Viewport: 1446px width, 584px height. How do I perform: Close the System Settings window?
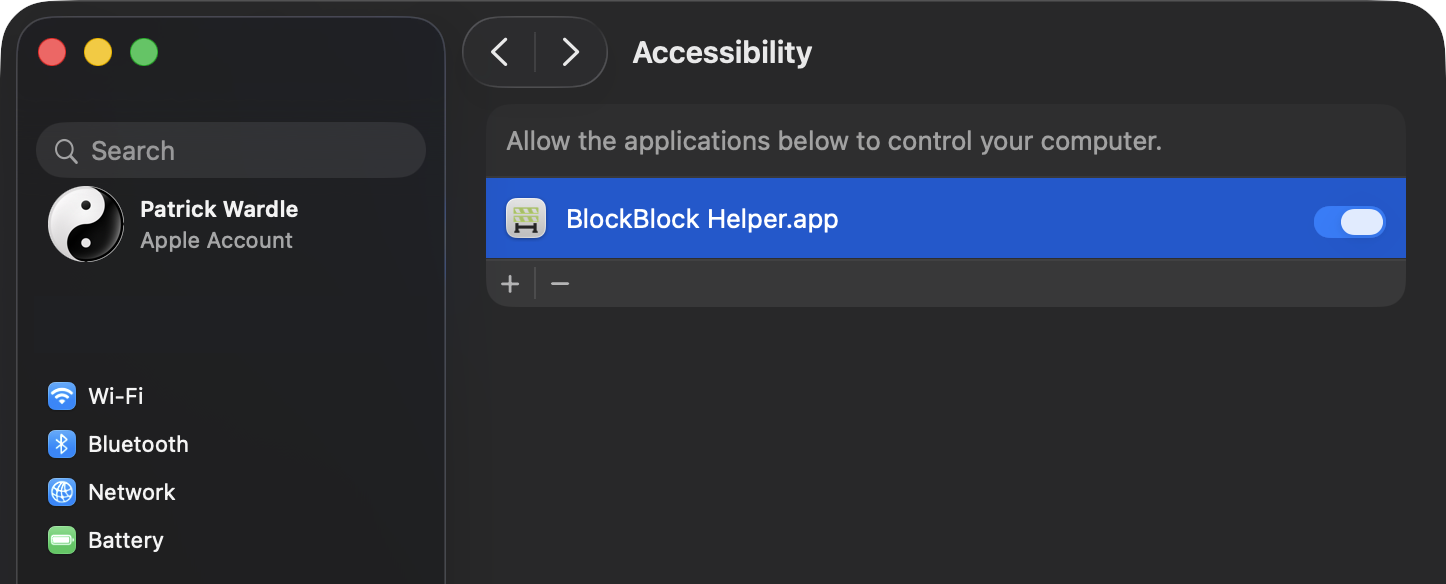click(52, 52)
